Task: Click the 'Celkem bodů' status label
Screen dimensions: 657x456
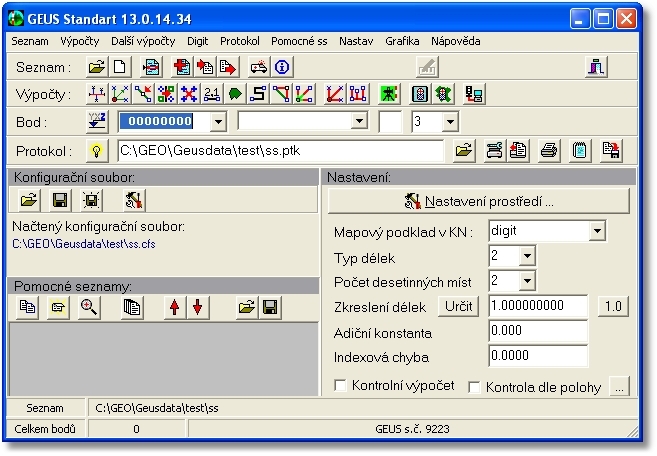Action: point(45,429)
